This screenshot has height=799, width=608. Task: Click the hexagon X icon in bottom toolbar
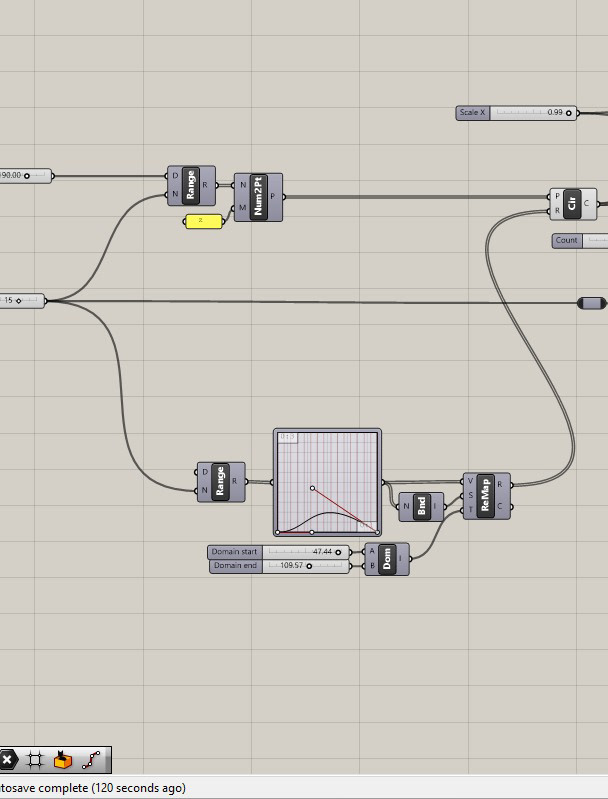[8, 760]
